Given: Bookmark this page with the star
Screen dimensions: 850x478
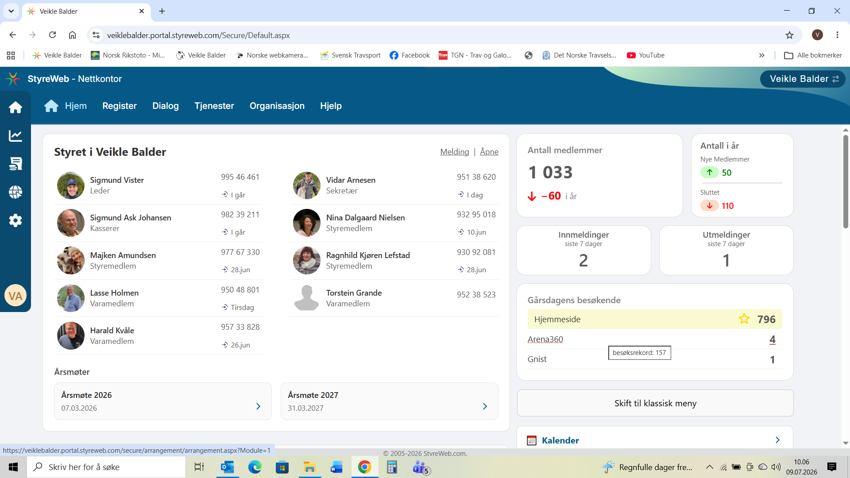Looking at the screenshot, I should tap(789, 35).
